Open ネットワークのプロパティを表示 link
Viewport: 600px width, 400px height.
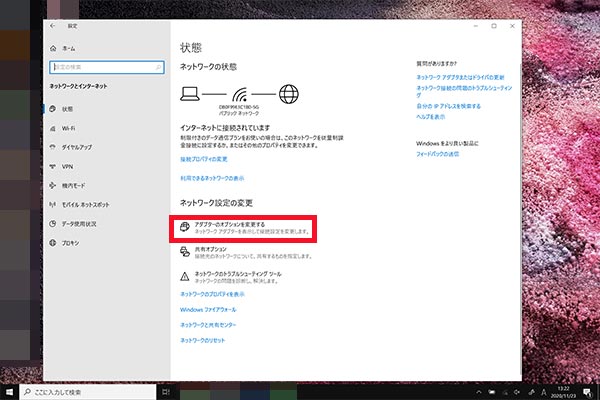coord(212,294)
